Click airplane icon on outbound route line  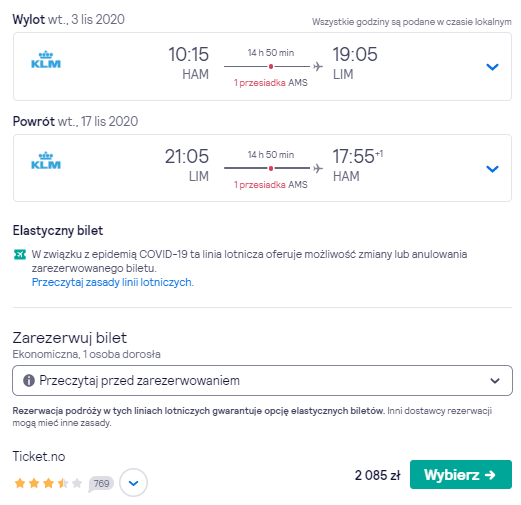pos(318,66)
